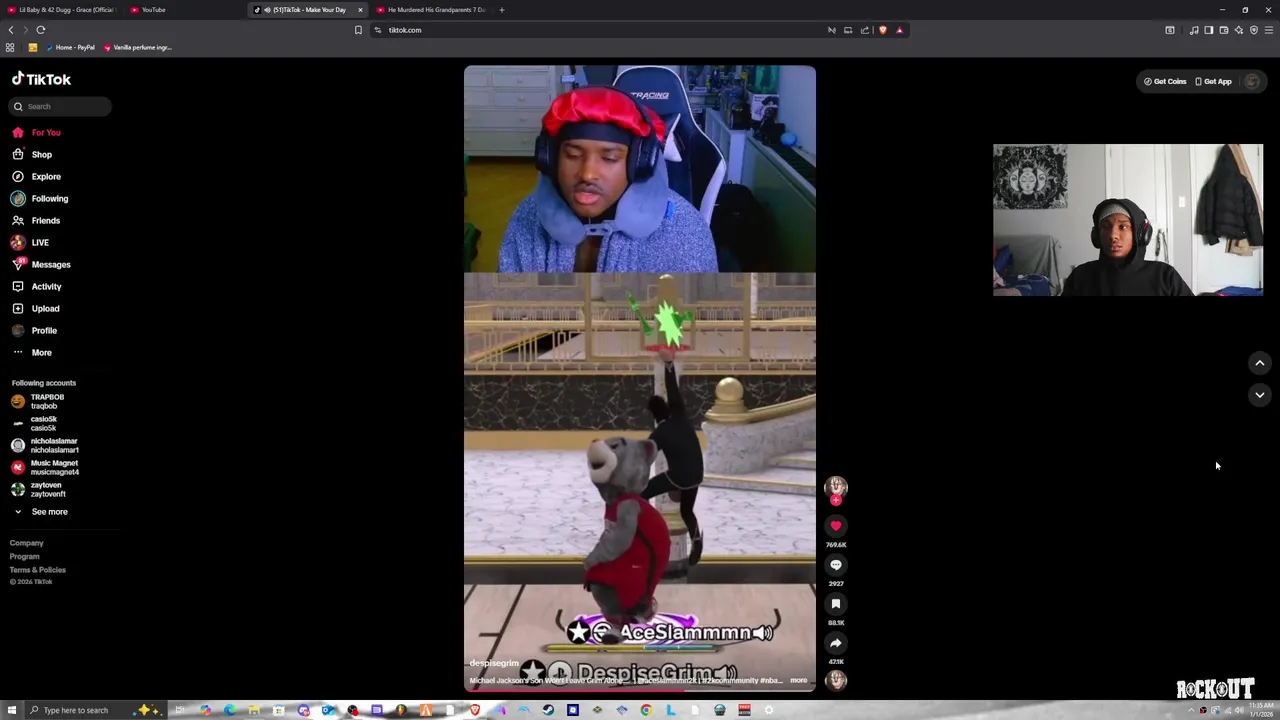Open the casio5k following account
1280x720 pixels.
tap(35, 423)
